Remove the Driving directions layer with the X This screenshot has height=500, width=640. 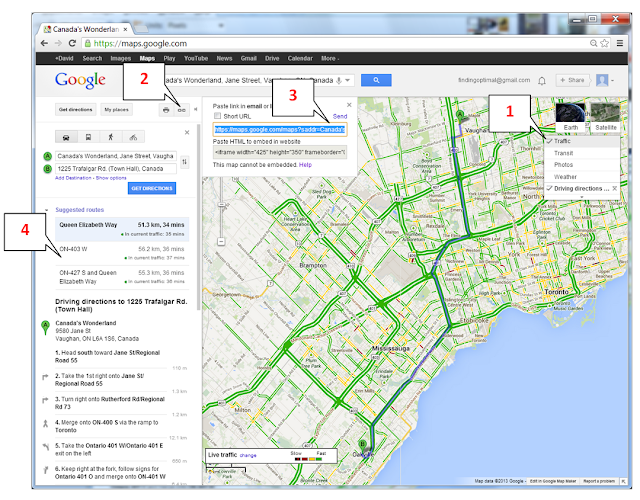(614, 188)
